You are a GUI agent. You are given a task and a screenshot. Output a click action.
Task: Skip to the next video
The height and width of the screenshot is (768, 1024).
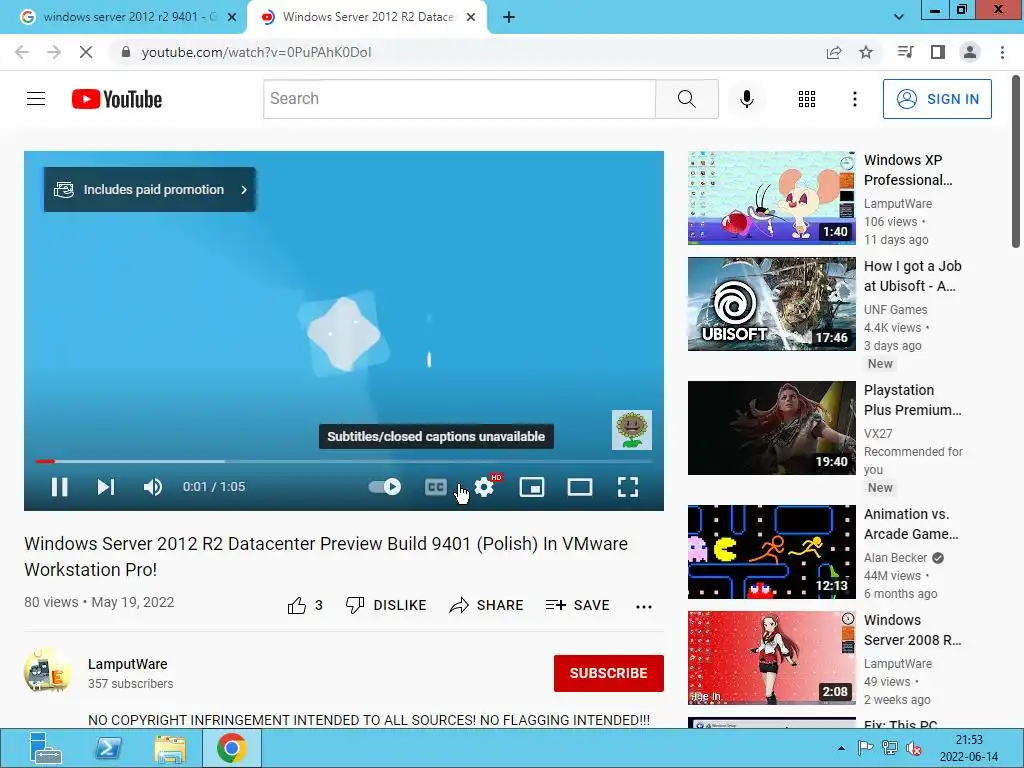tap(106, 487)
